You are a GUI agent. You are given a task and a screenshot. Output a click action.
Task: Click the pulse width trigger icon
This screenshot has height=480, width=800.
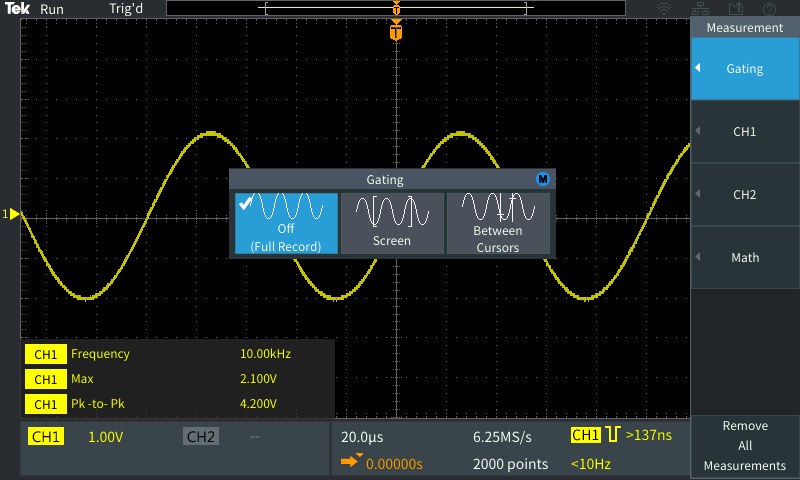[x=613, y=435]
